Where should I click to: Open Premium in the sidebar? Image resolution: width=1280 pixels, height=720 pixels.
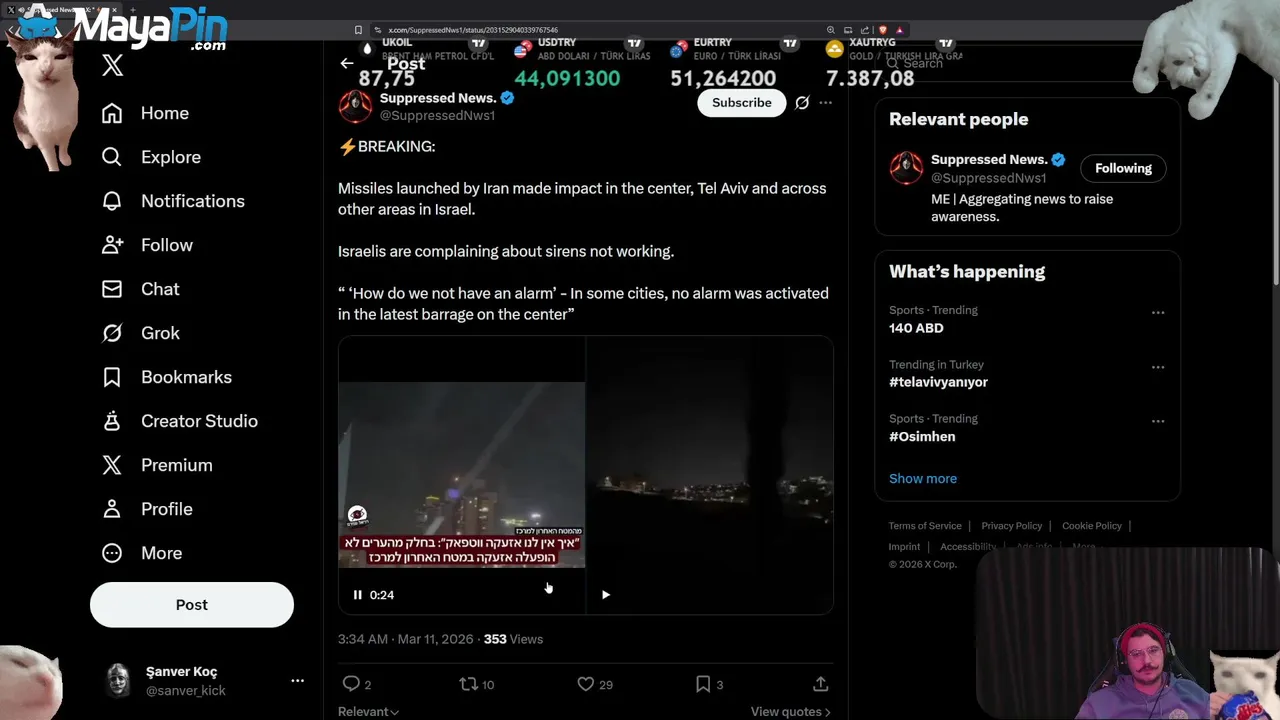pyautogui.click(x=158, y=465)
